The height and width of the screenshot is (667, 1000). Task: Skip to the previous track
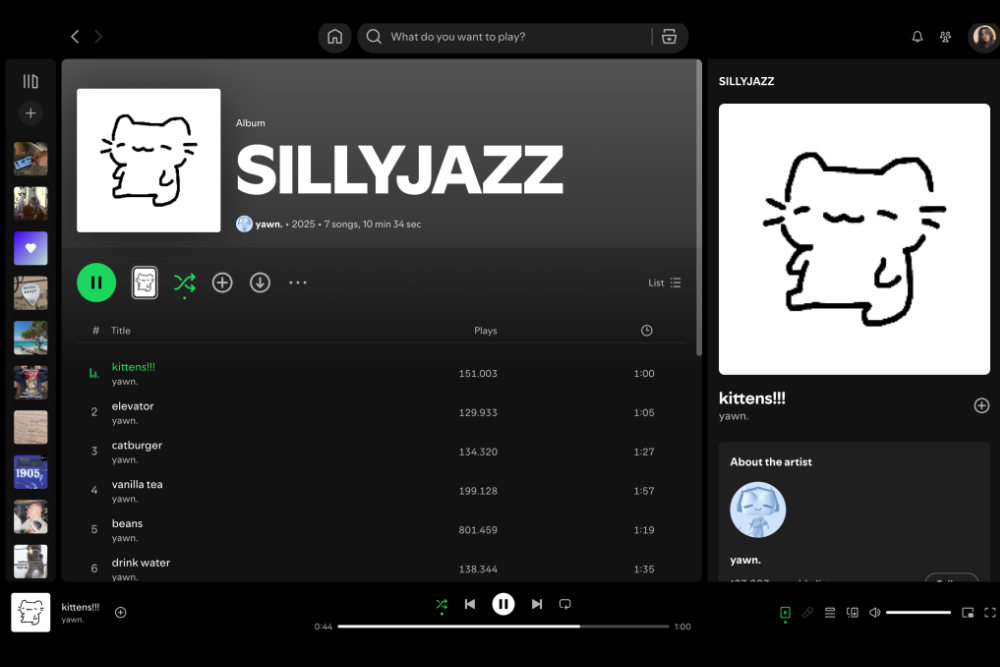click(470, 604)
